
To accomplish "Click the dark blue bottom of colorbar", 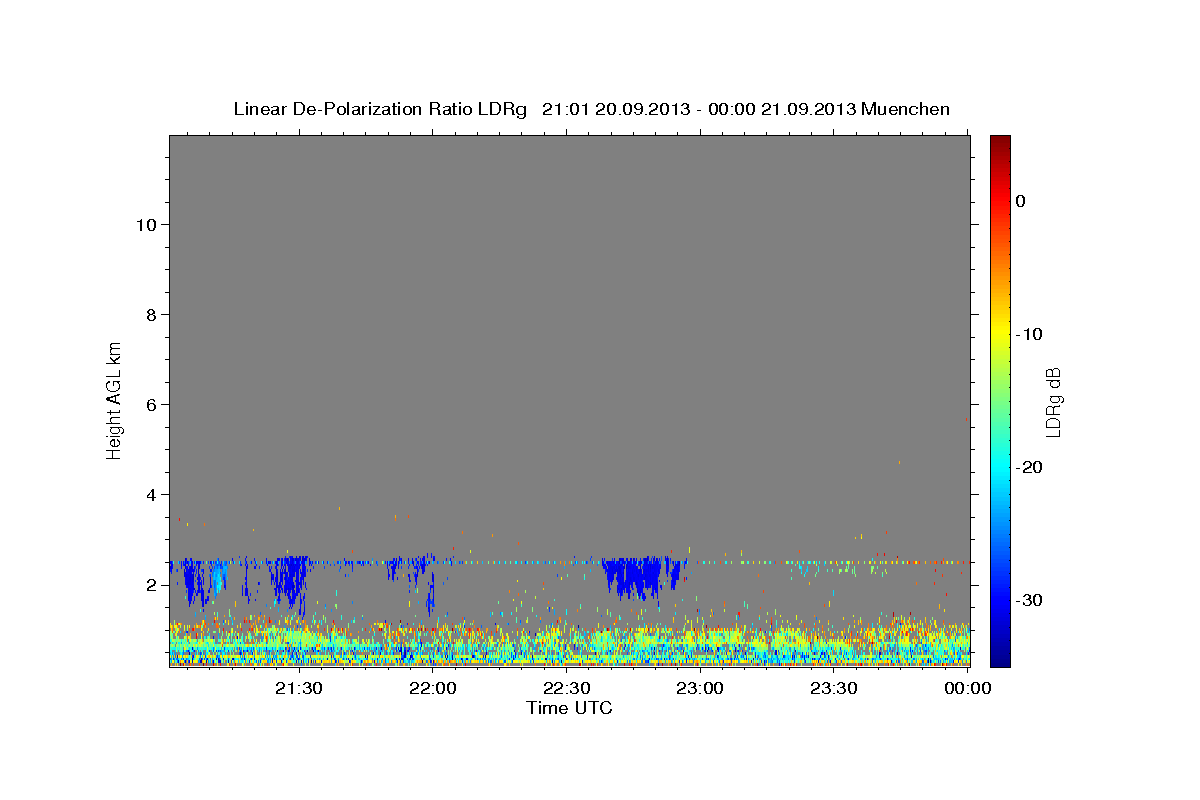I will (1000, 655).
